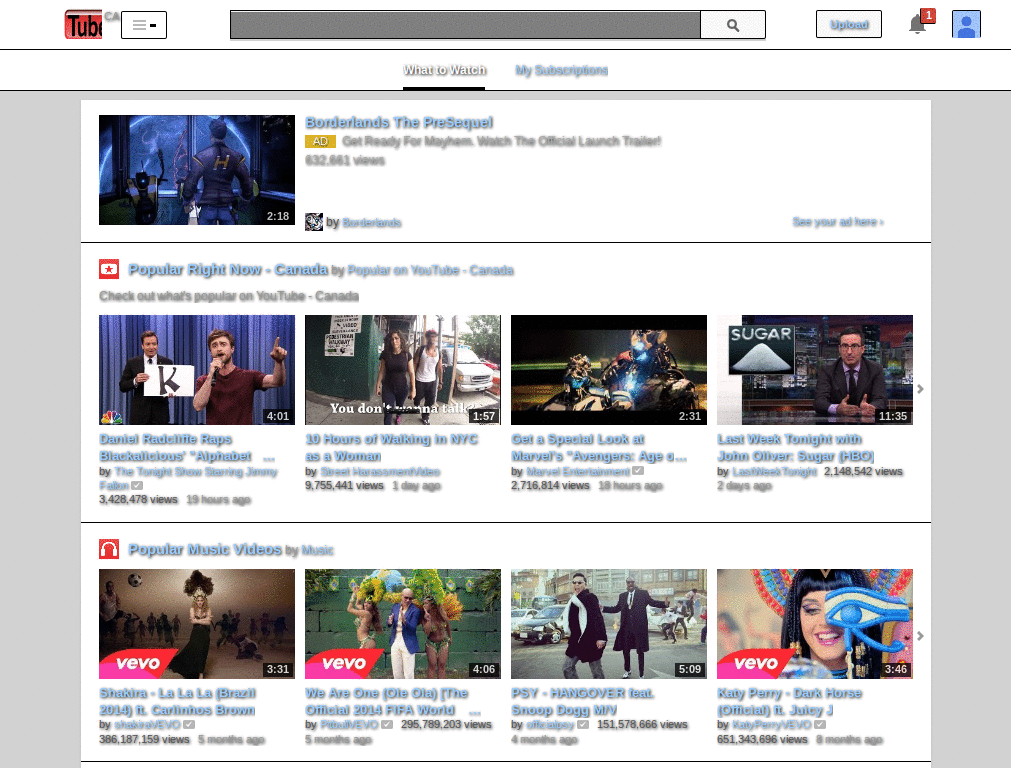Switch to What to Watch tab
The image size is (1024, 768).
[x=444, y=70]
